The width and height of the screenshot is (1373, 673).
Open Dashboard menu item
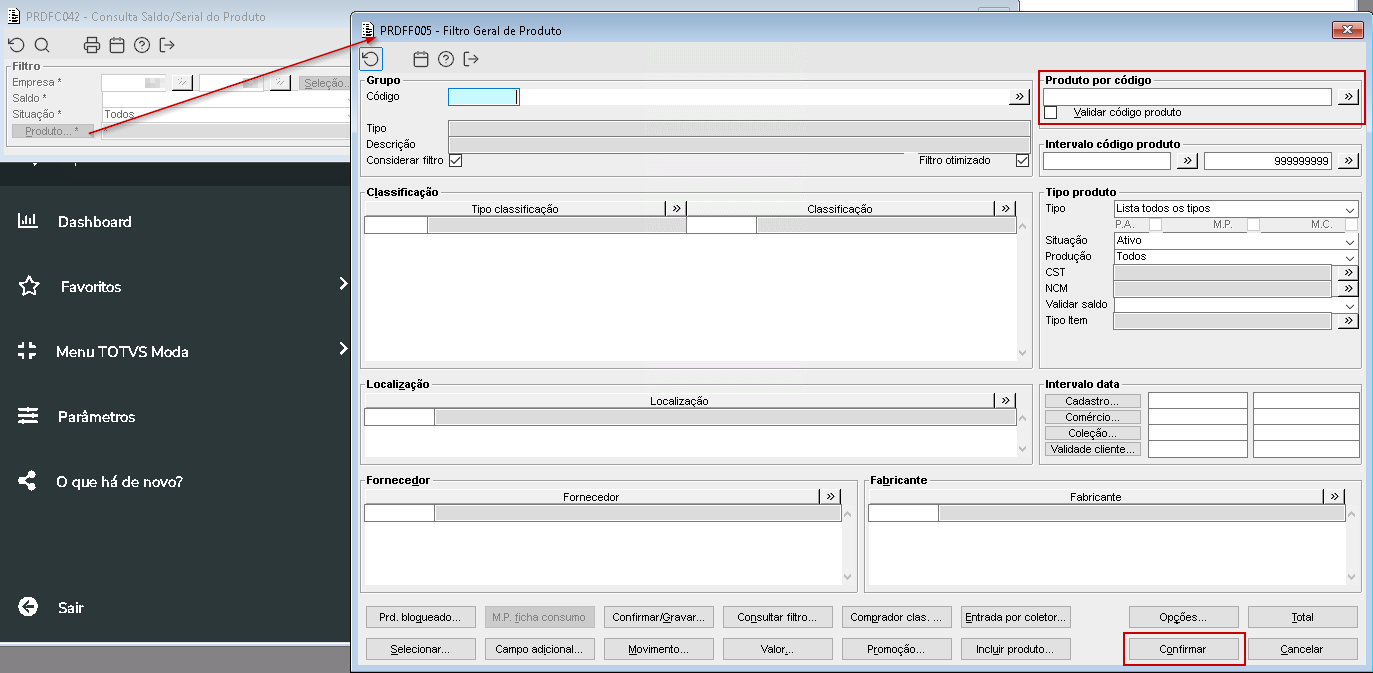95,222
